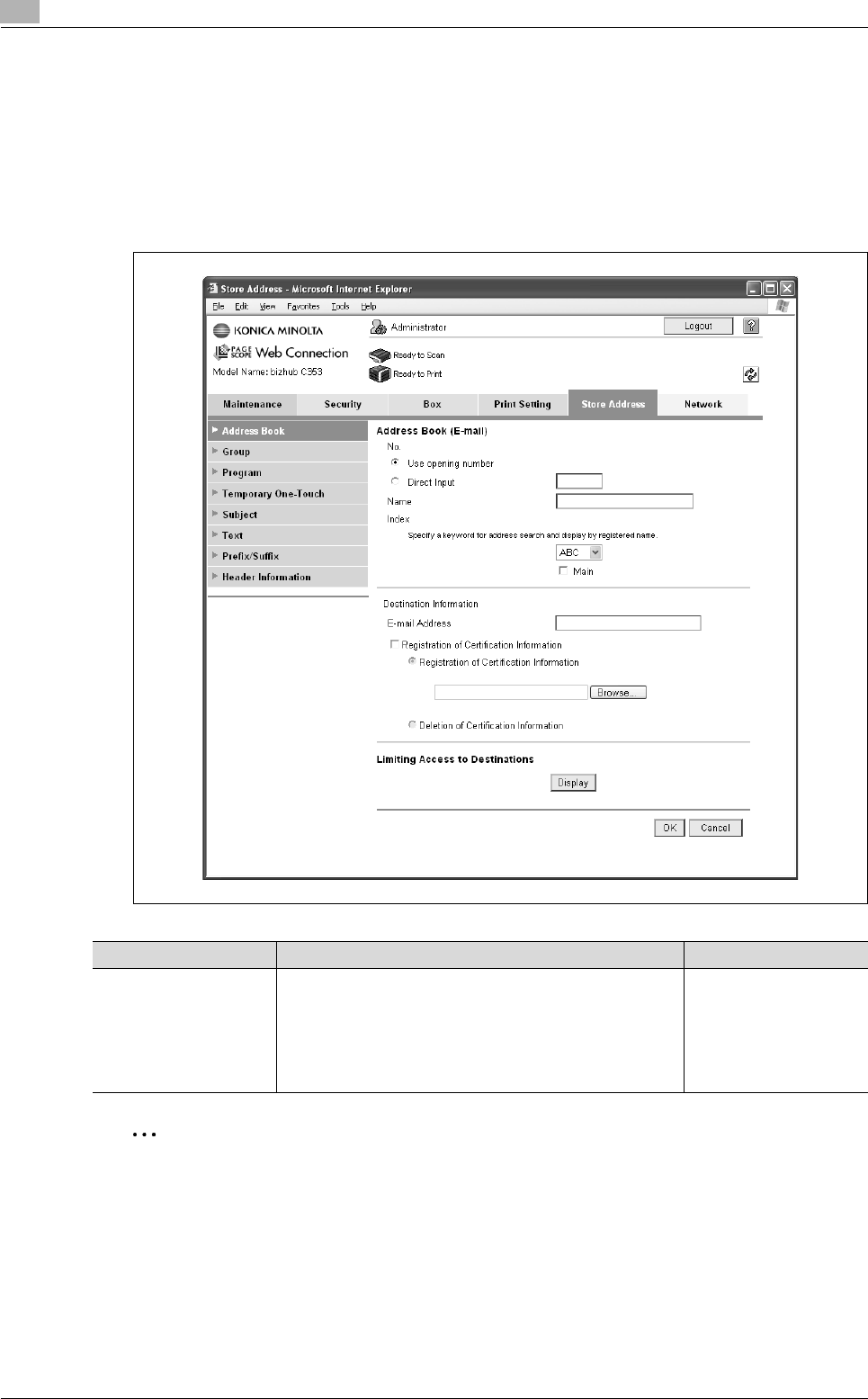Expand Prefix/Suffix sidebar item
Image resolution: width=868 pixels, height=1399 pixels.
(x=288, y=556)
